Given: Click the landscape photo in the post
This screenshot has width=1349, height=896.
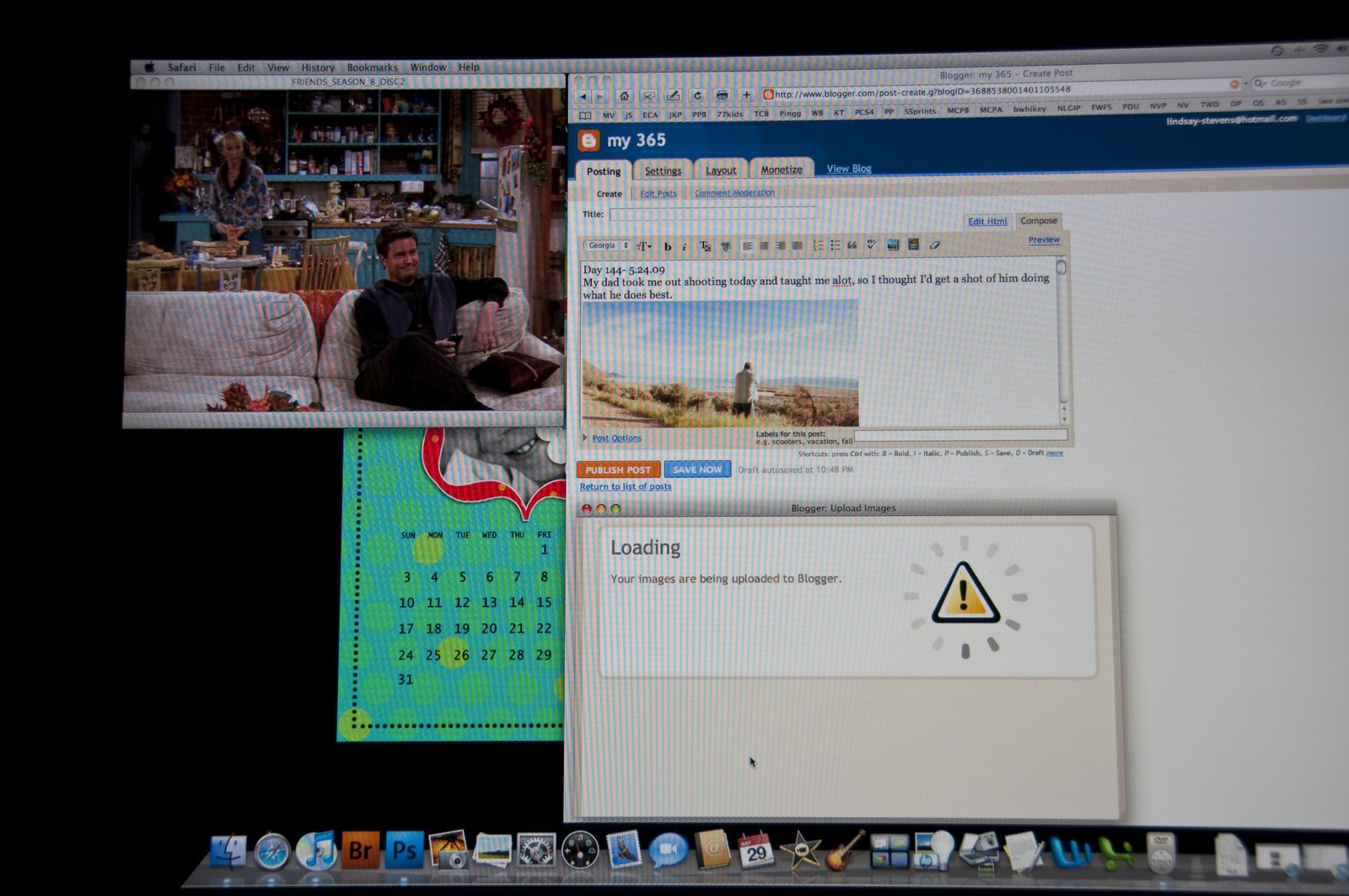Looking at the screenshot, I should click(x=720, y=363).
